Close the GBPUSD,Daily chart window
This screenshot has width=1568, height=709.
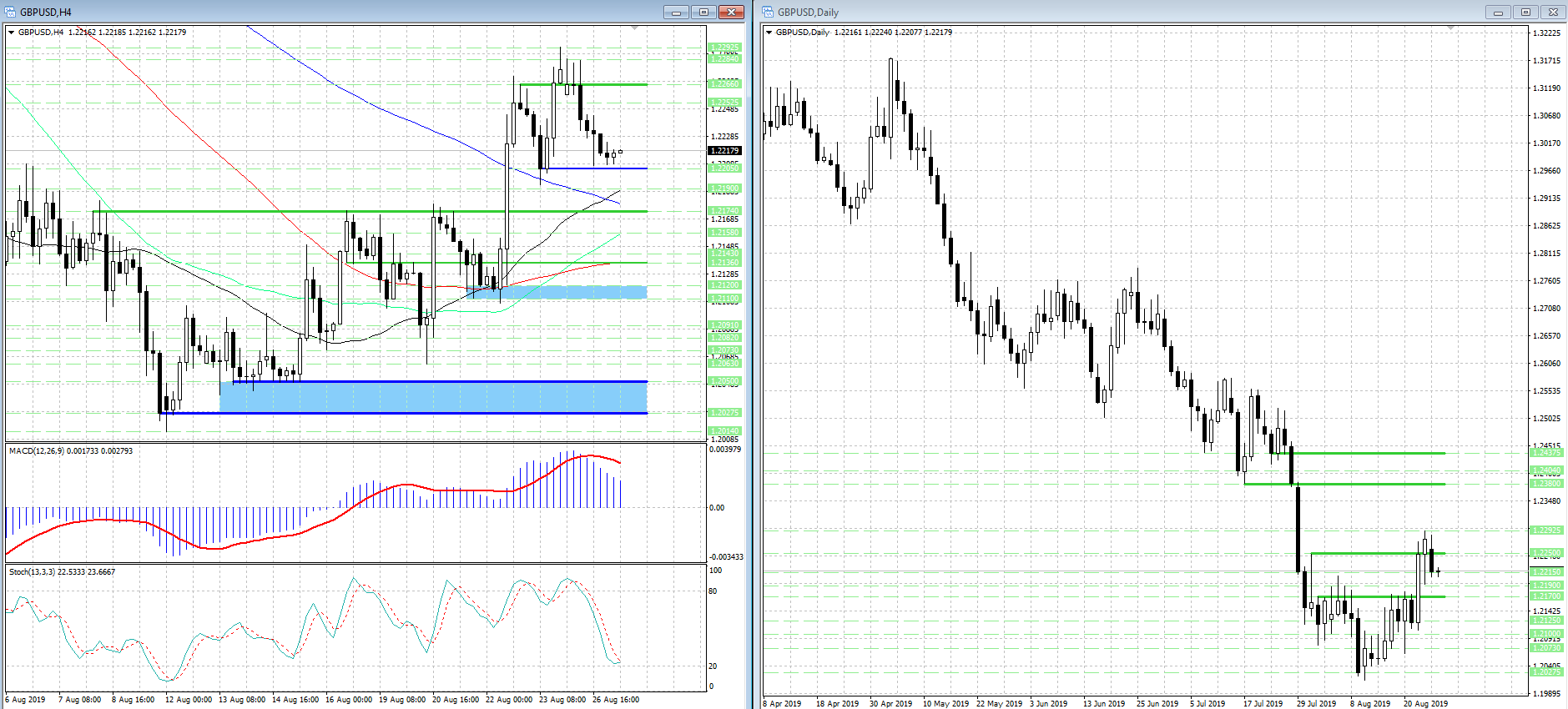1553,12
